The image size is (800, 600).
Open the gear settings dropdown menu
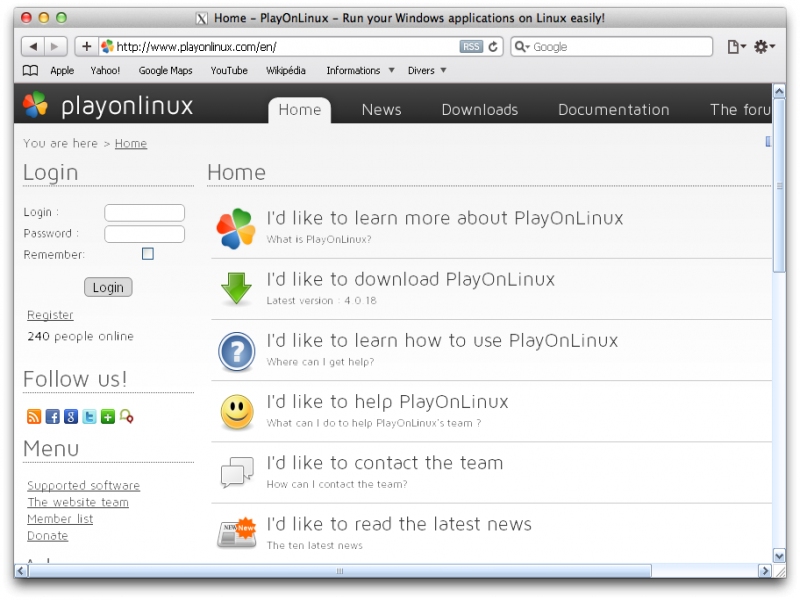765,47
